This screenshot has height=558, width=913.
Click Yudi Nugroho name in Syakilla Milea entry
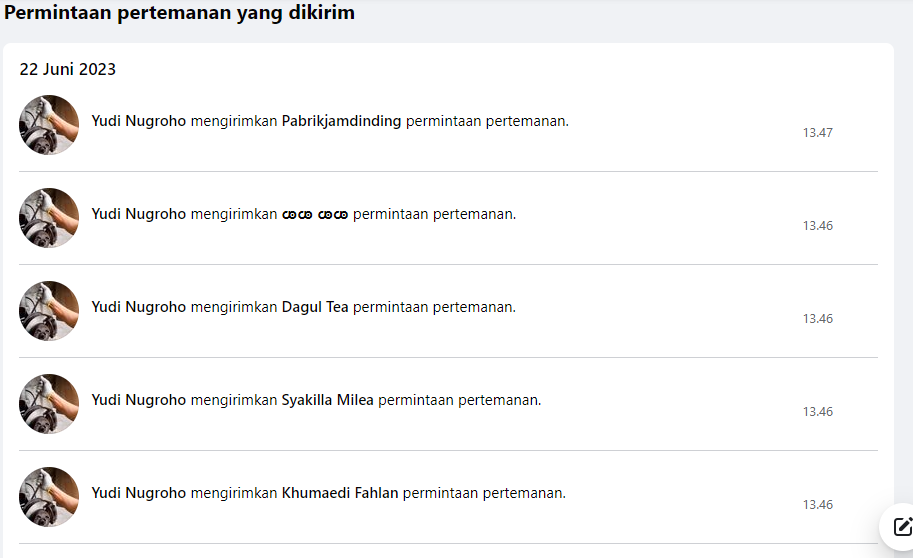[x=139, y=400]
